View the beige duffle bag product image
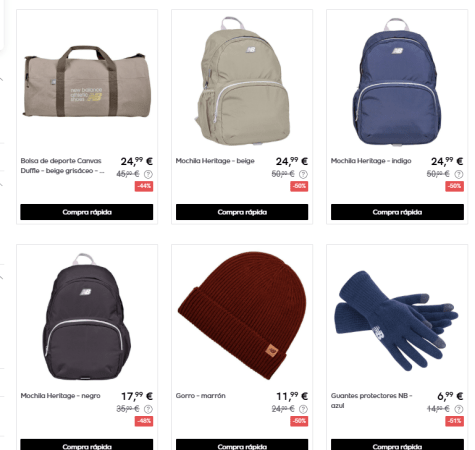Viewport: 475px width, 450px height. click(x=87, y=81)
